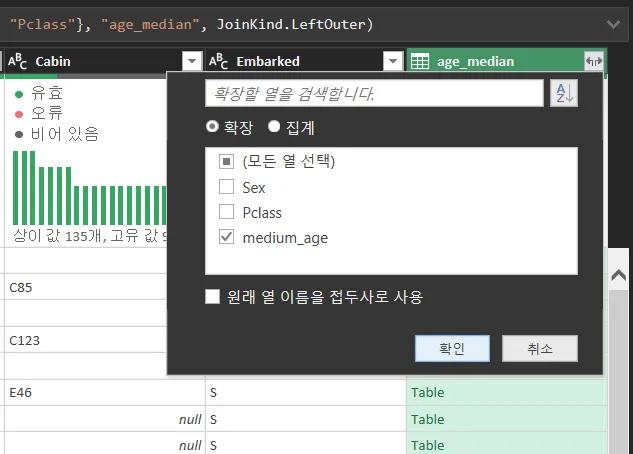Select the 집계 radio button
Screen dimensions: 633x454
274,127
